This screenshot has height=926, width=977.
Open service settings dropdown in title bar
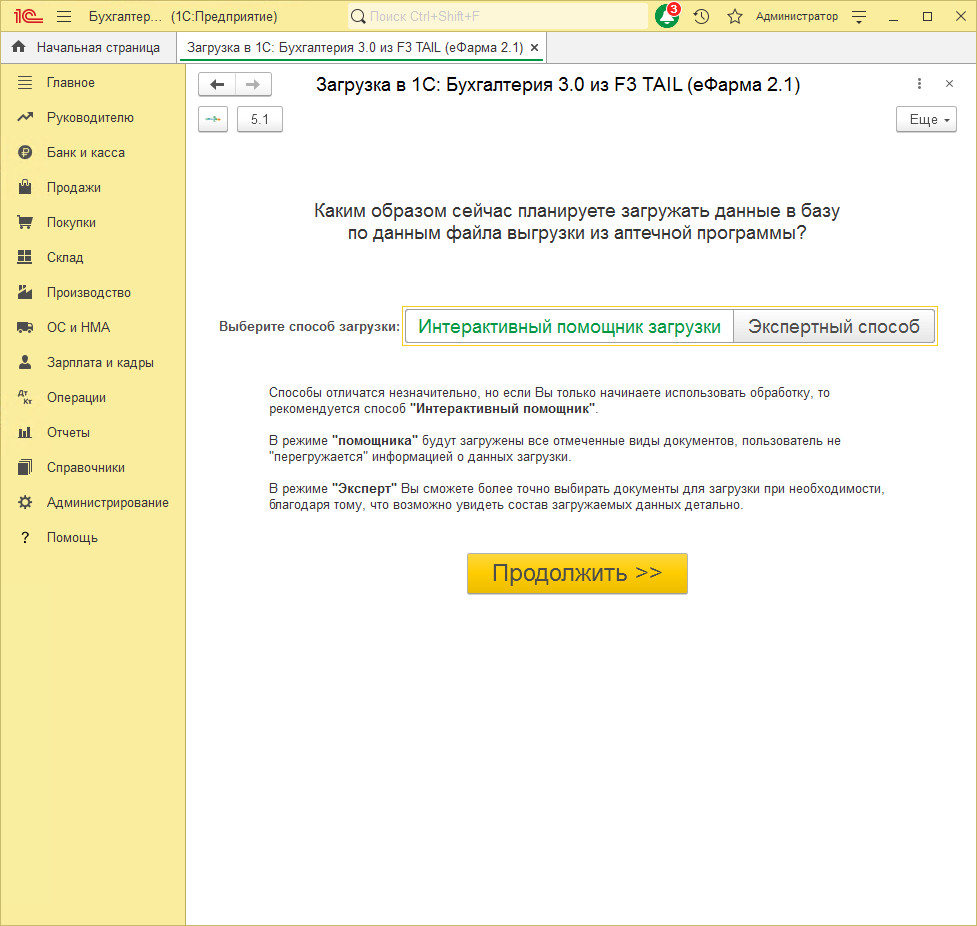859,17
